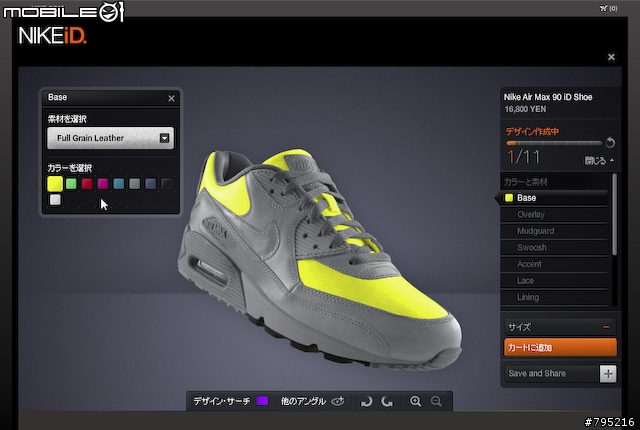The height and width of the screenshot is (430, 640).
Task: Select the magenta base color swatch
Action: click(103, 184)
